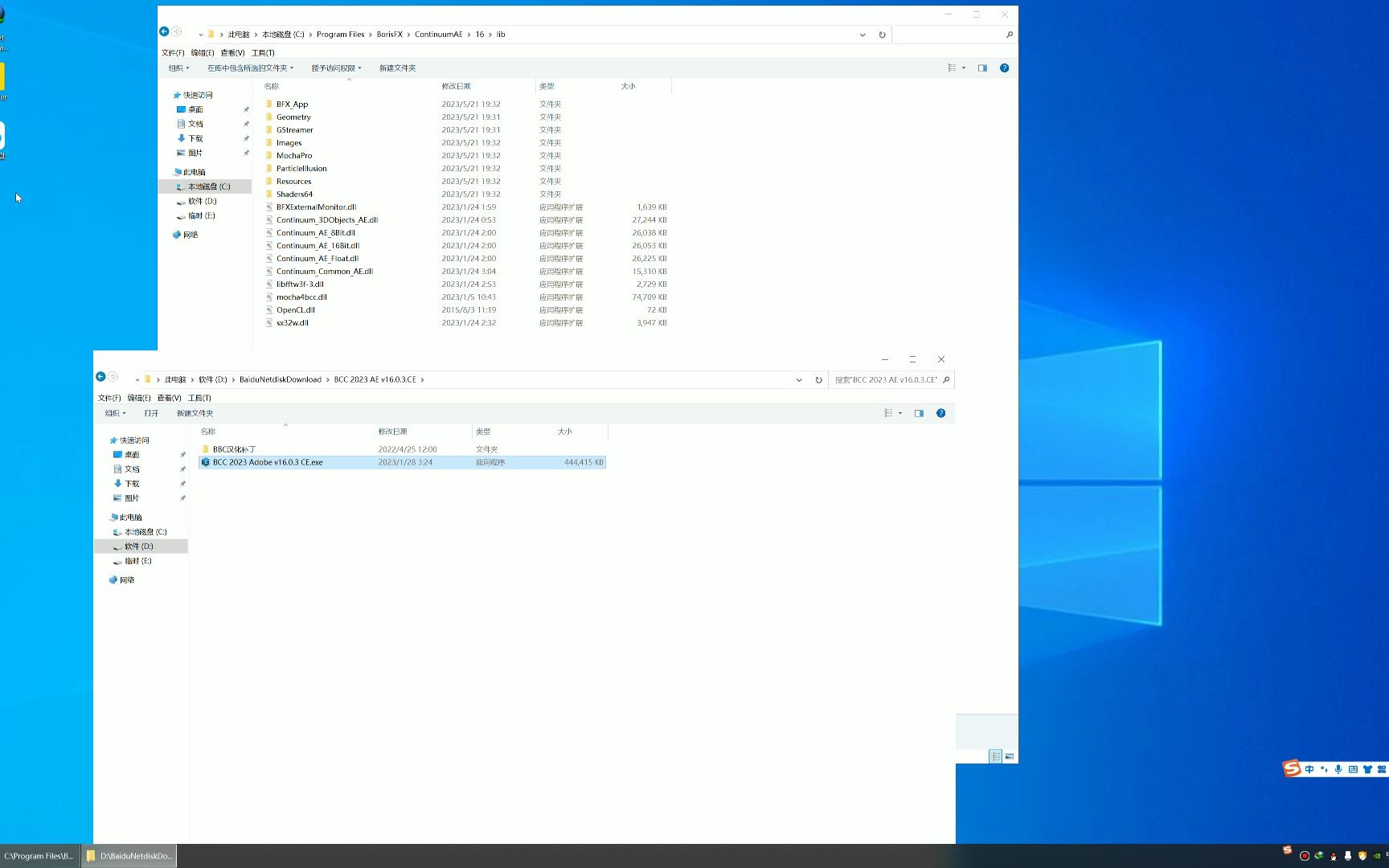1389x868 pixels.
Task: Click back arrow in BCC 2023 window
Action: click(x=100, y=377)
